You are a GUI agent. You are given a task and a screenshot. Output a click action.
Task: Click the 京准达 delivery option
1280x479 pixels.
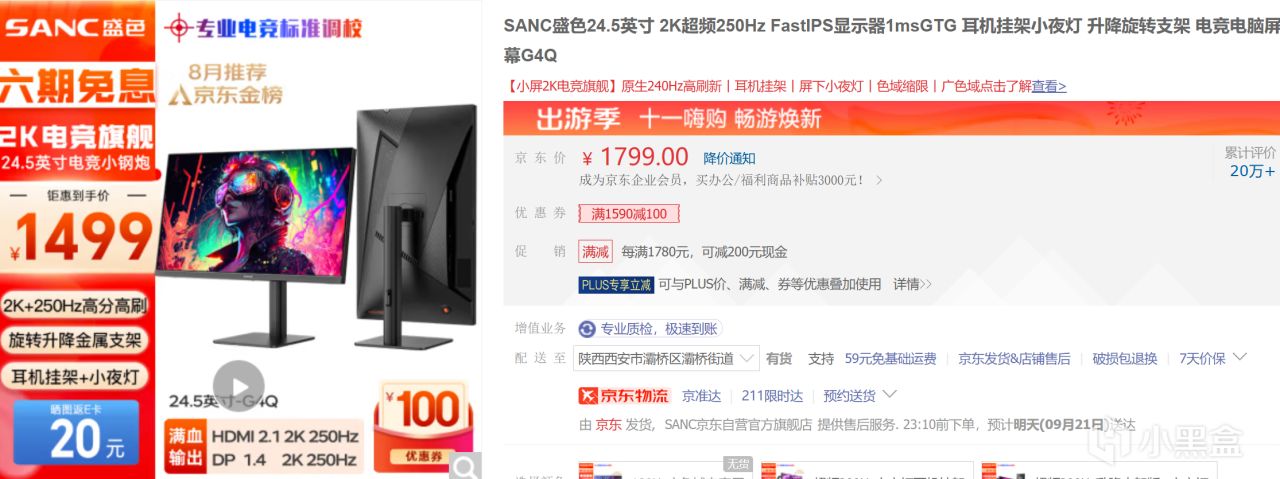tap(700, 395)
